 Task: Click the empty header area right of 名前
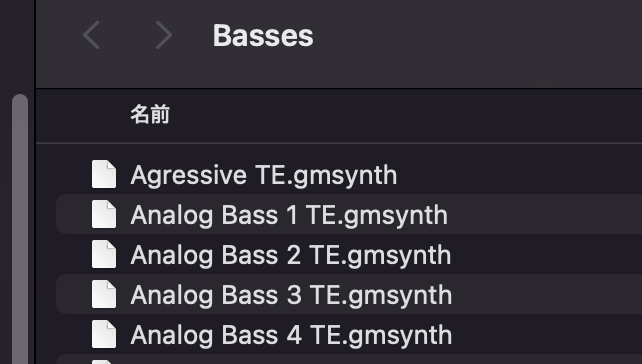click(x=405, y=114)
